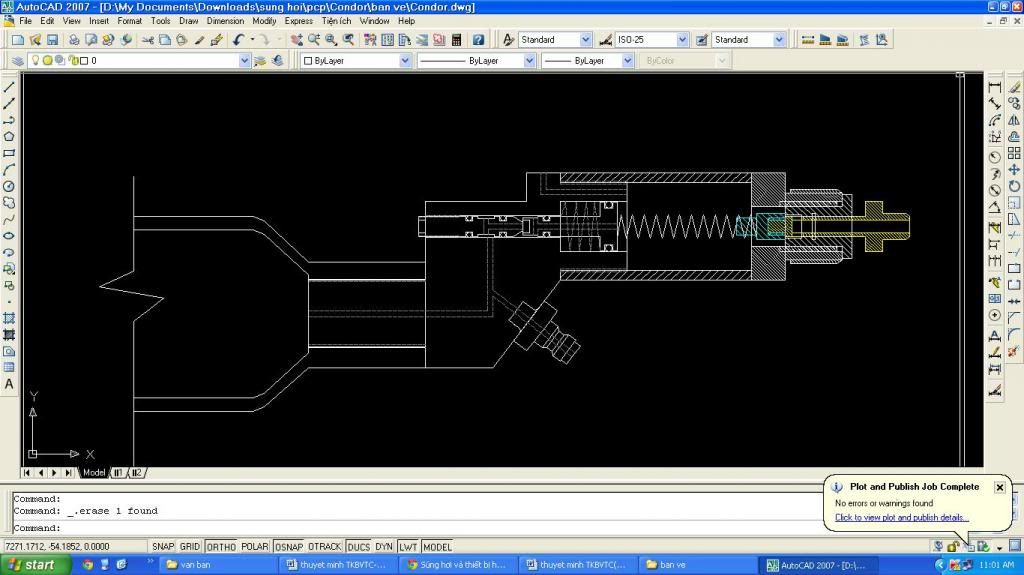This screenshot has height=575, width=1024.
Task: Select the Mirror modify tool
Action: click(1014, 120)
